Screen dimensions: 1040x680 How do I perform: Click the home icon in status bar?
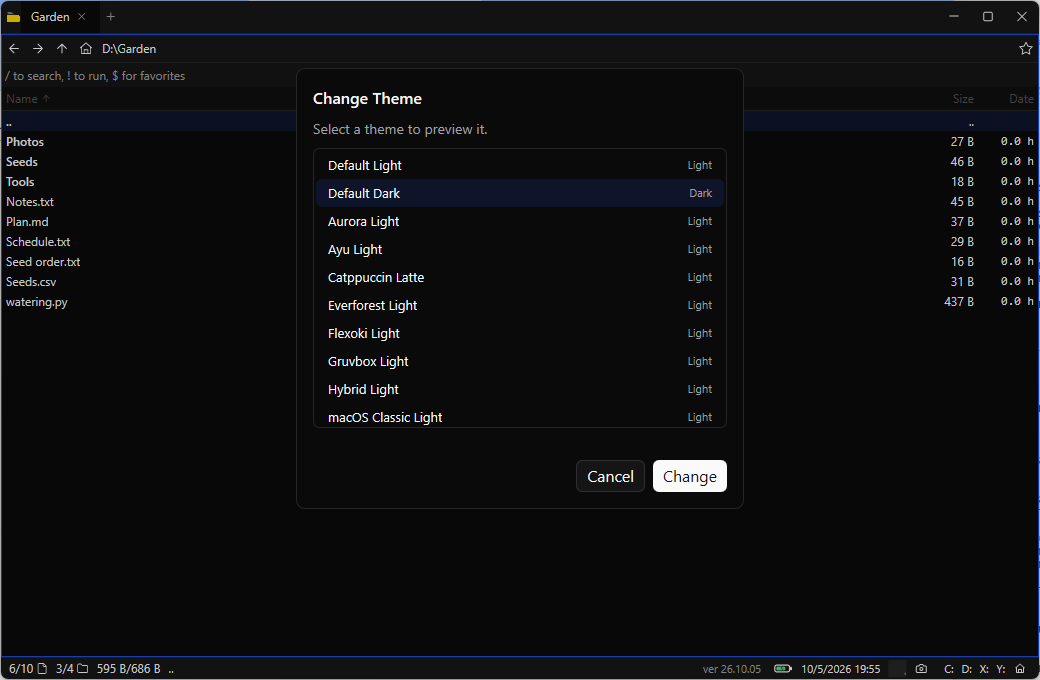(x=1020, y=669)
